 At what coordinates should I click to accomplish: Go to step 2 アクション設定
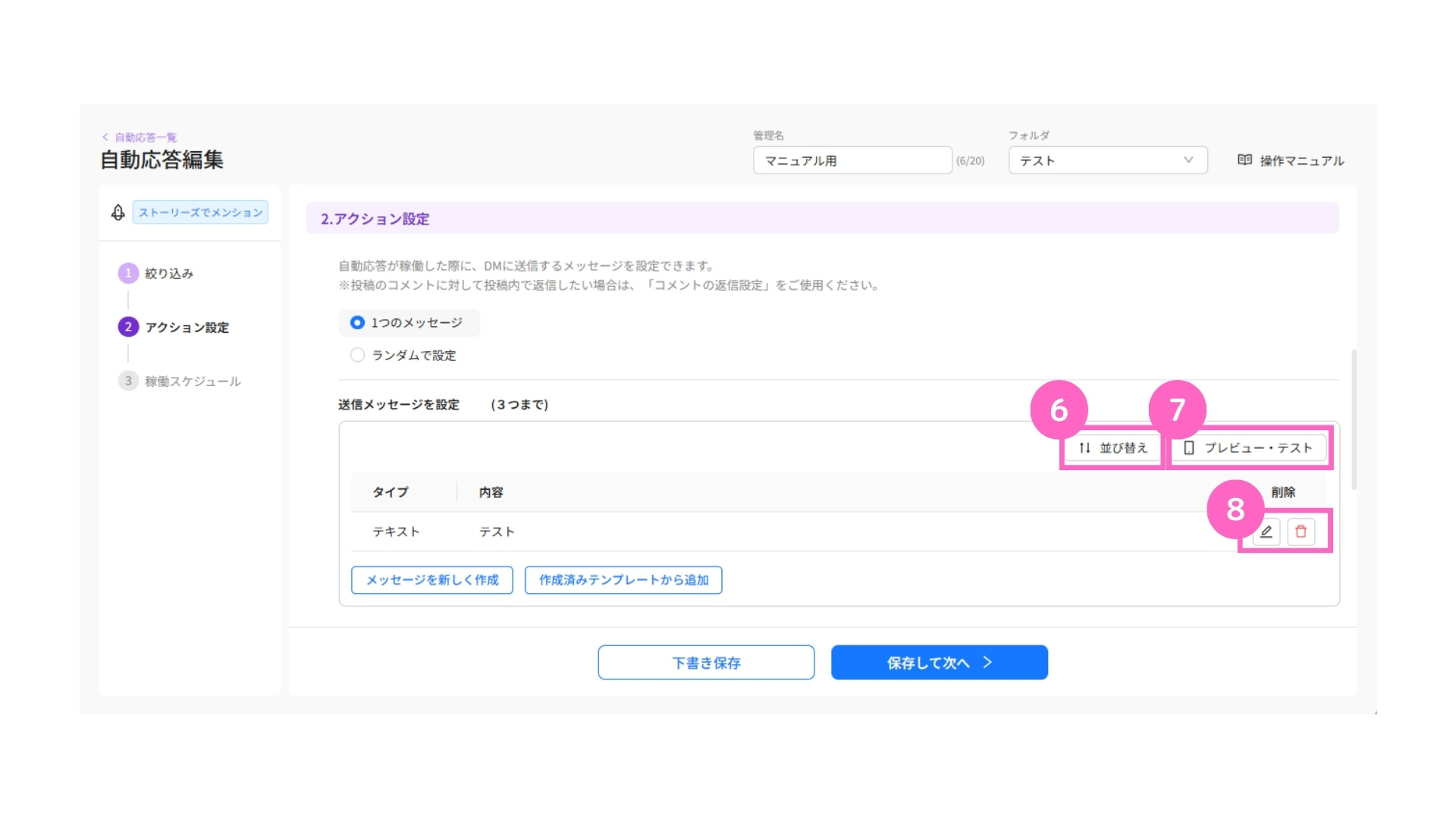174,327
